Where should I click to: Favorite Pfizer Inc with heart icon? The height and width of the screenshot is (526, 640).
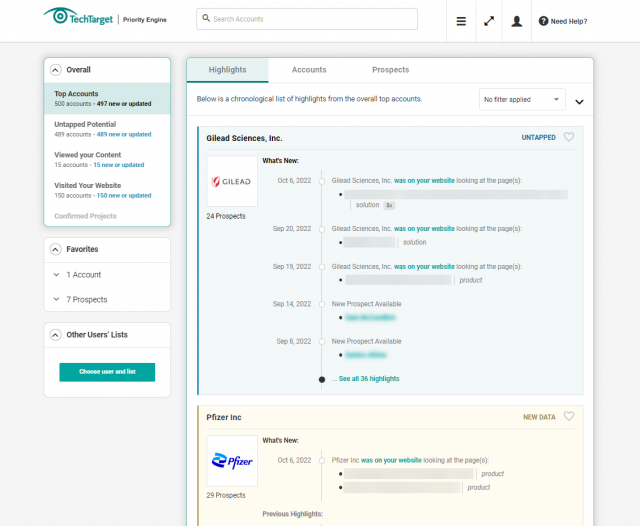click(569, 416)
